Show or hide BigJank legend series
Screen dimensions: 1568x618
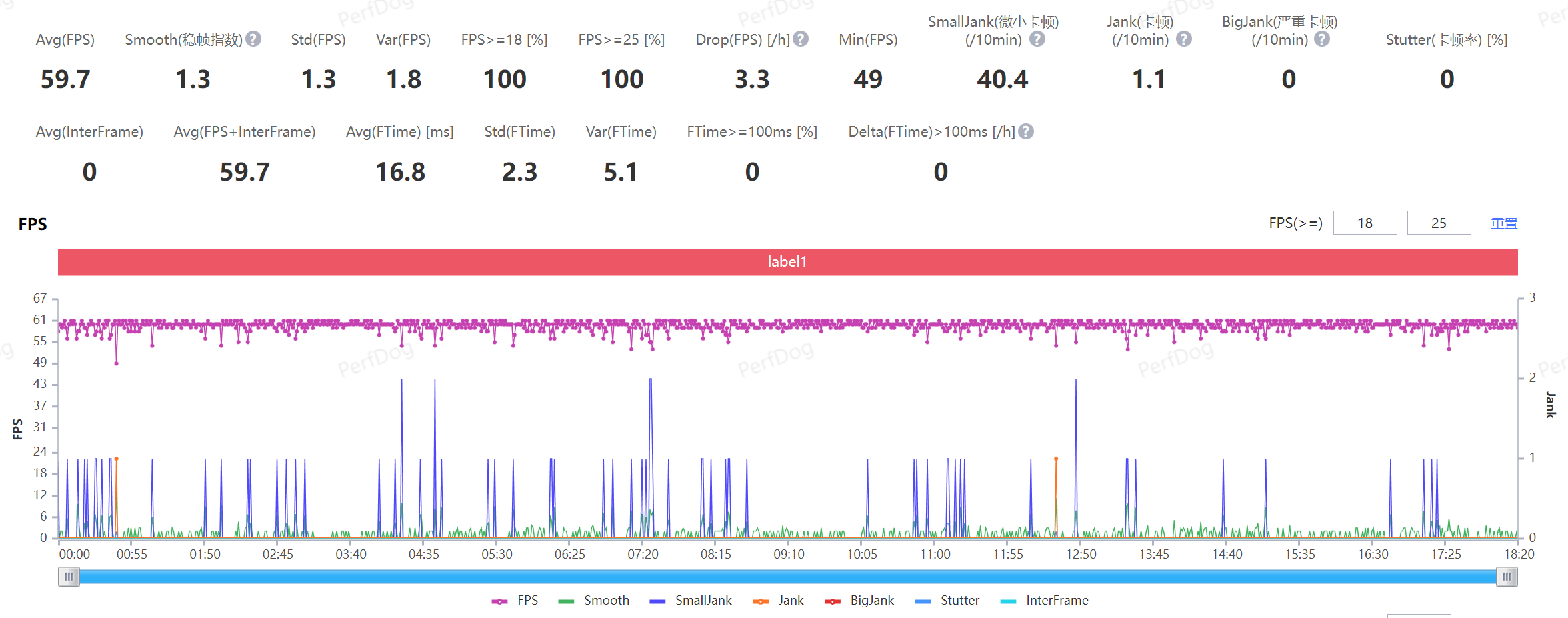click(x=859, y=601)
